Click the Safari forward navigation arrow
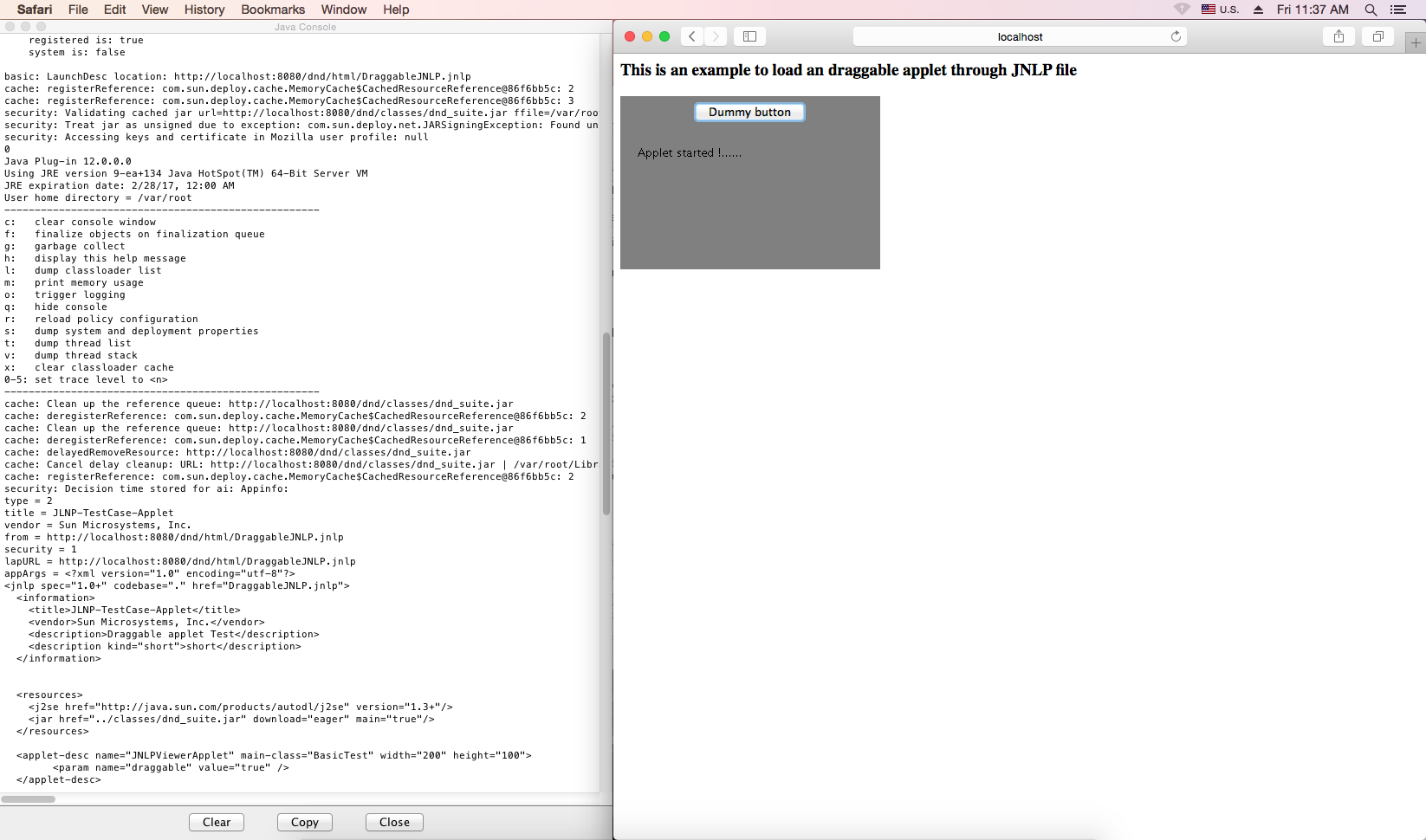Image resolution: width=1426 pixels, height=840 pixels. coord(716,36)
